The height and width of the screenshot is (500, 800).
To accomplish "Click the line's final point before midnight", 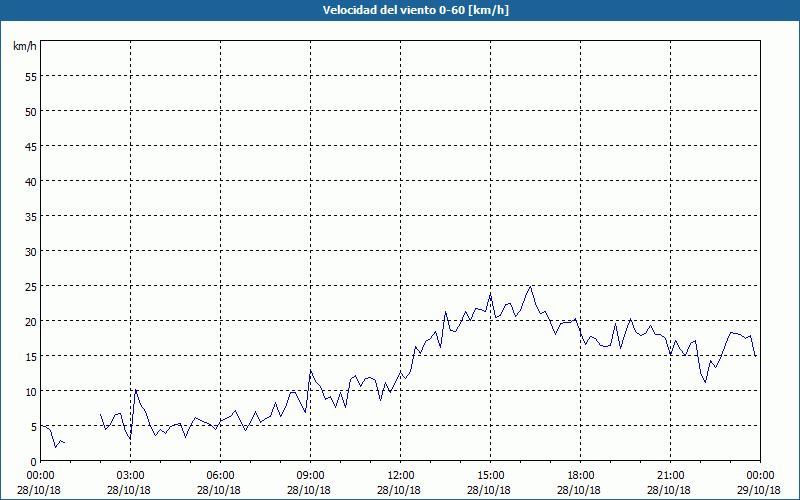I will tap(755, 356).
